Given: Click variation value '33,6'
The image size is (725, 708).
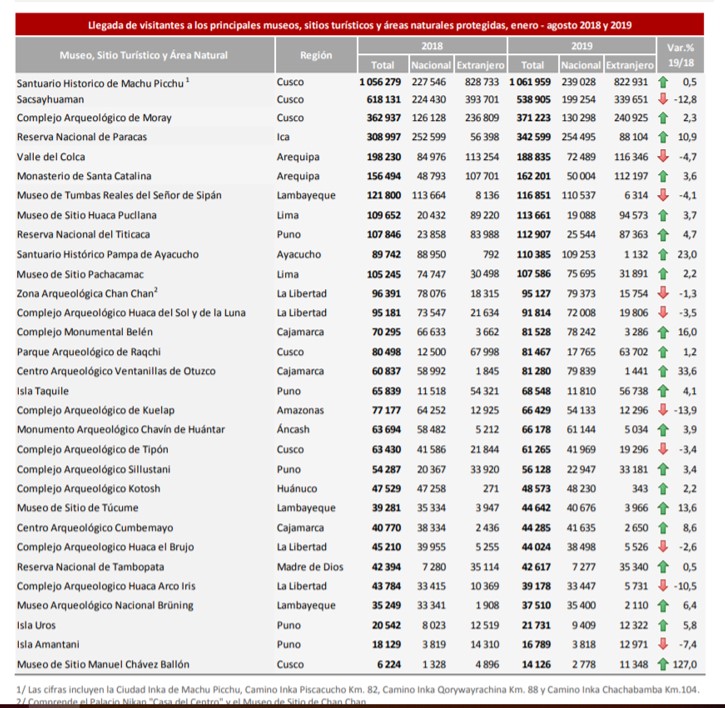Looking at the screenshot, I should pyautogui.click(x=687, y=371).
